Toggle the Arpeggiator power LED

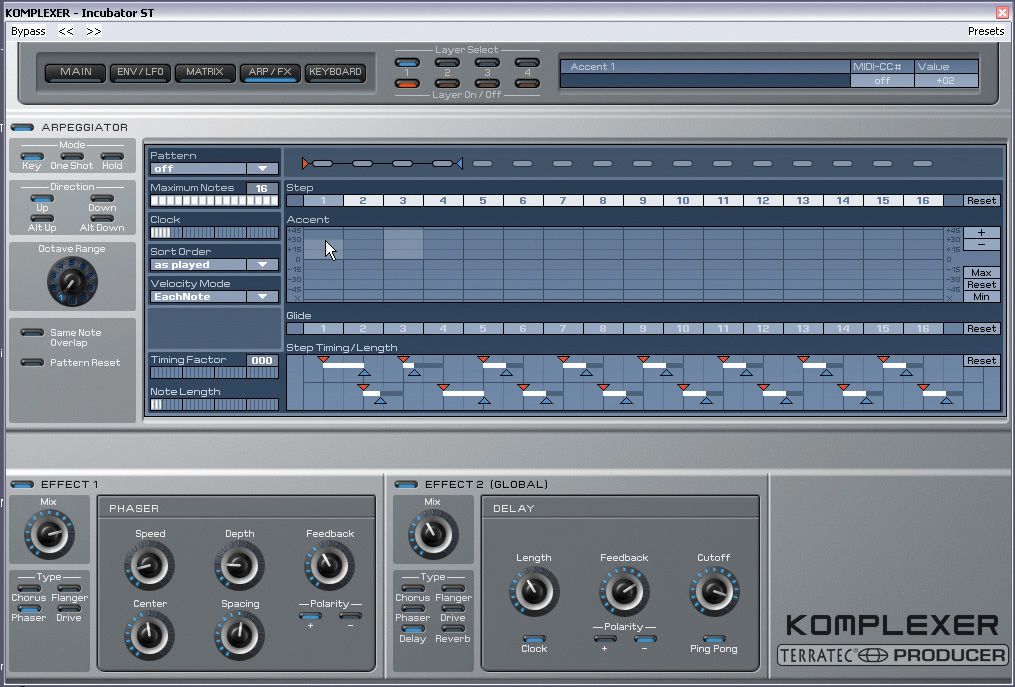(x=22, y=128)
